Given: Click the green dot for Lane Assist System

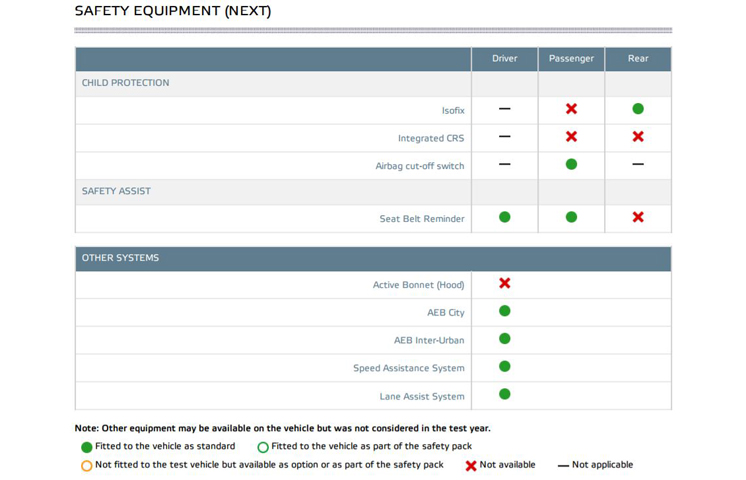Looking at the screenshot, I should point(505,395).
